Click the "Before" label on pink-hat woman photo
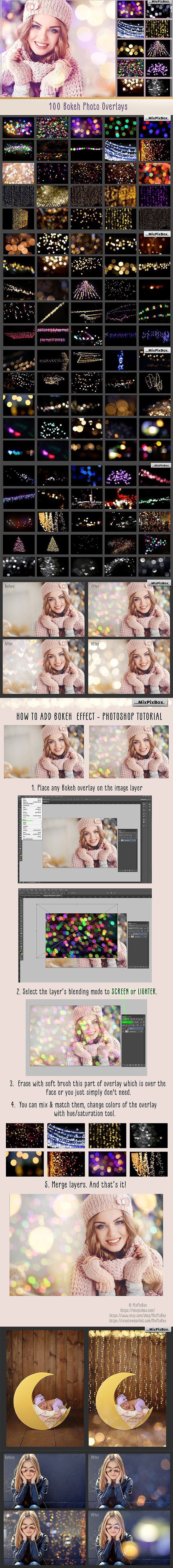Screen dimensions: 173x1568 click(10, 586)
